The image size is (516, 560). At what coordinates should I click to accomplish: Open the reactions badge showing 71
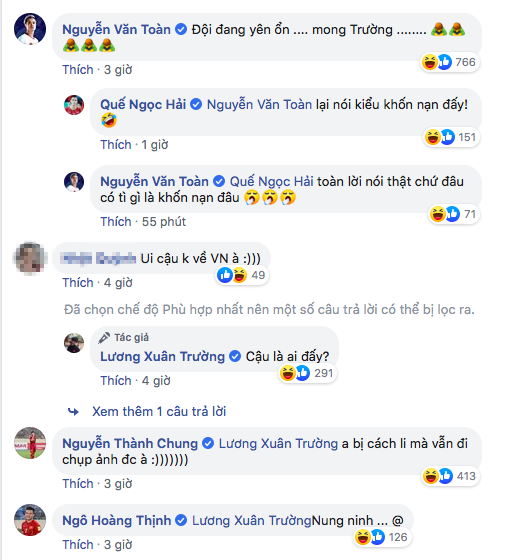[454, 214]
